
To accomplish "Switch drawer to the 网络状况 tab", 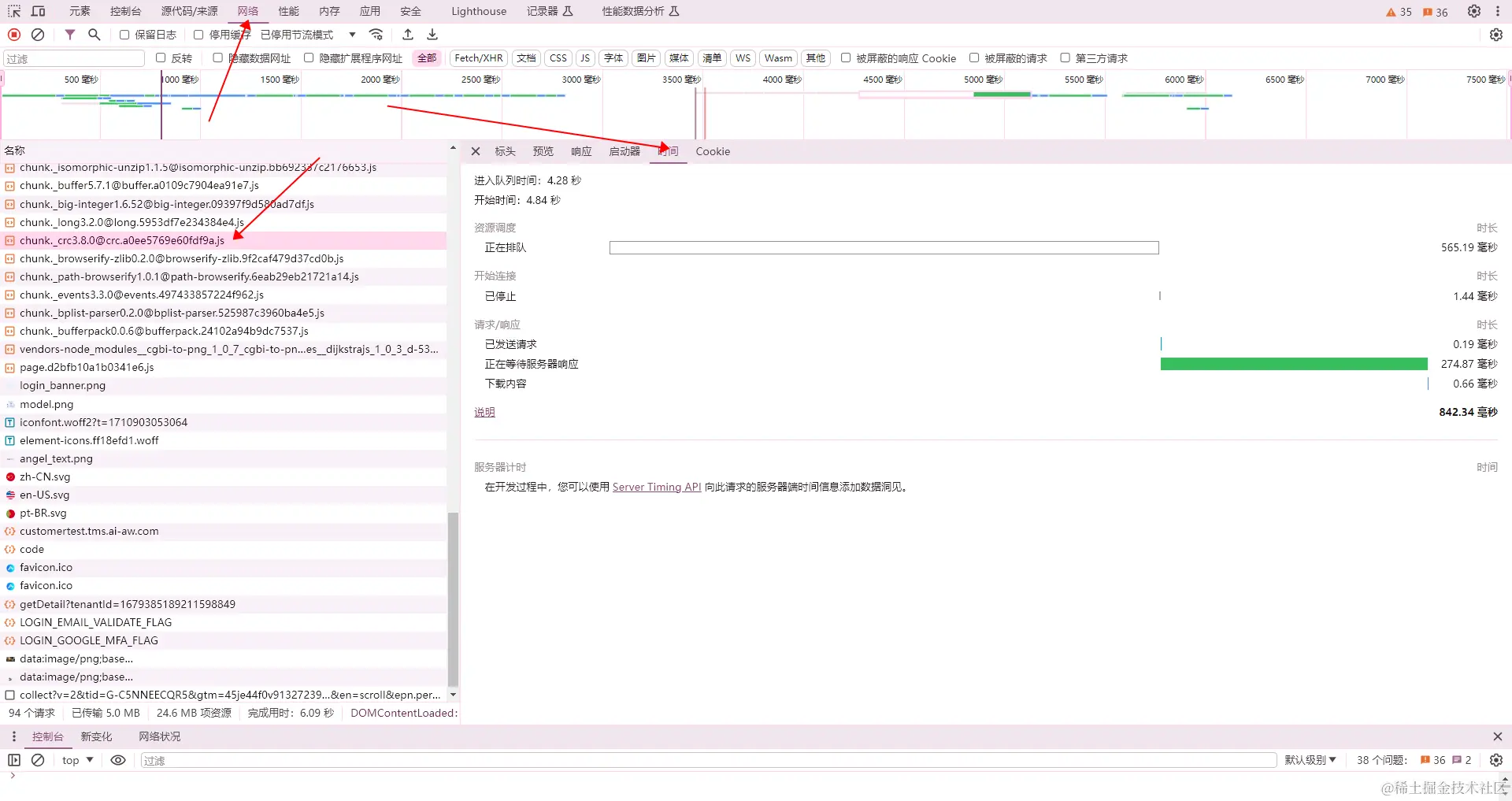I will (160, 736).
